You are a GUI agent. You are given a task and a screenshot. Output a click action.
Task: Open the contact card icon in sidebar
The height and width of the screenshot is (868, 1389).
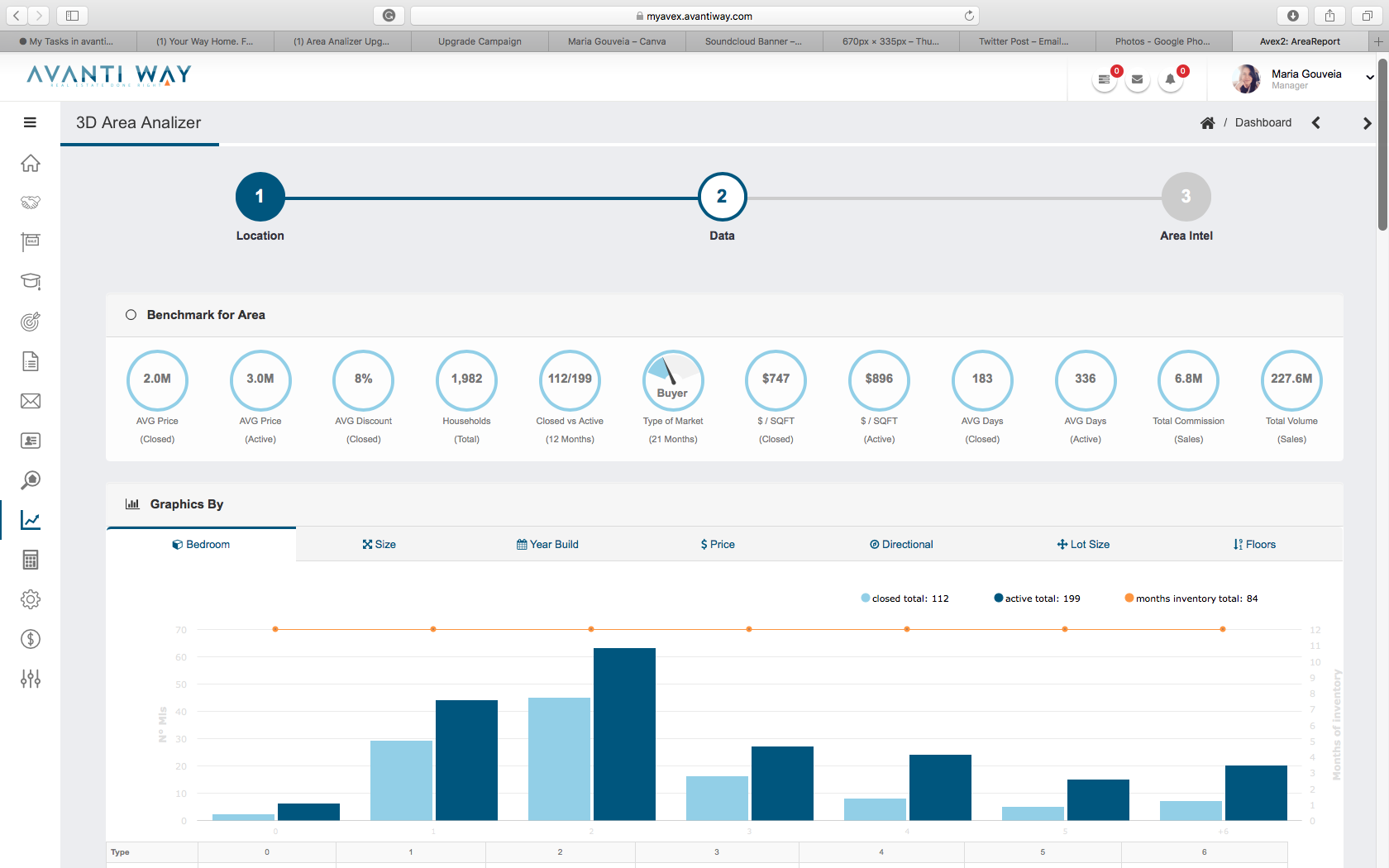coord(31,441)
